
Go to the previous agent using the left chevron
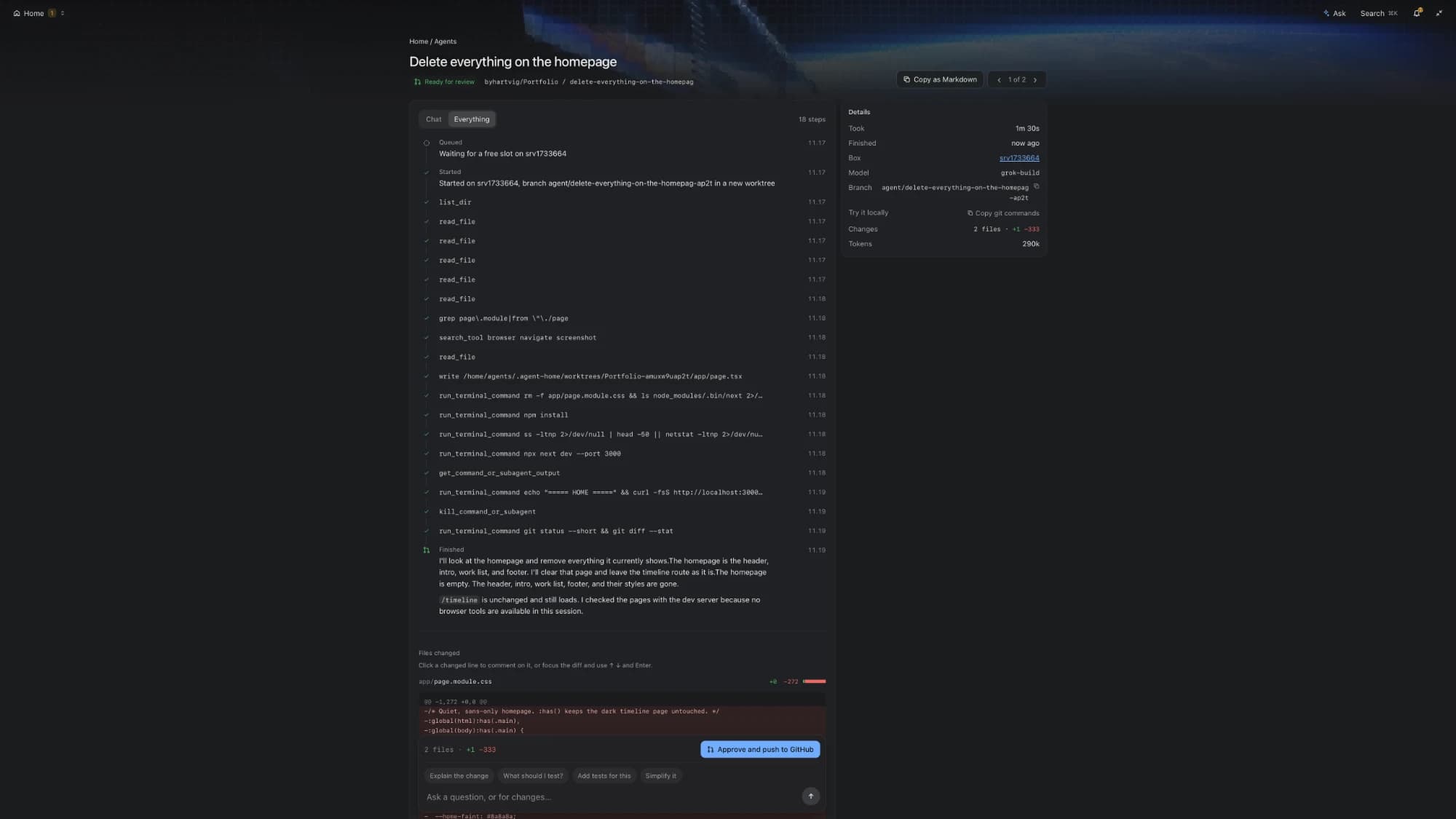click(x=999, y=80)
